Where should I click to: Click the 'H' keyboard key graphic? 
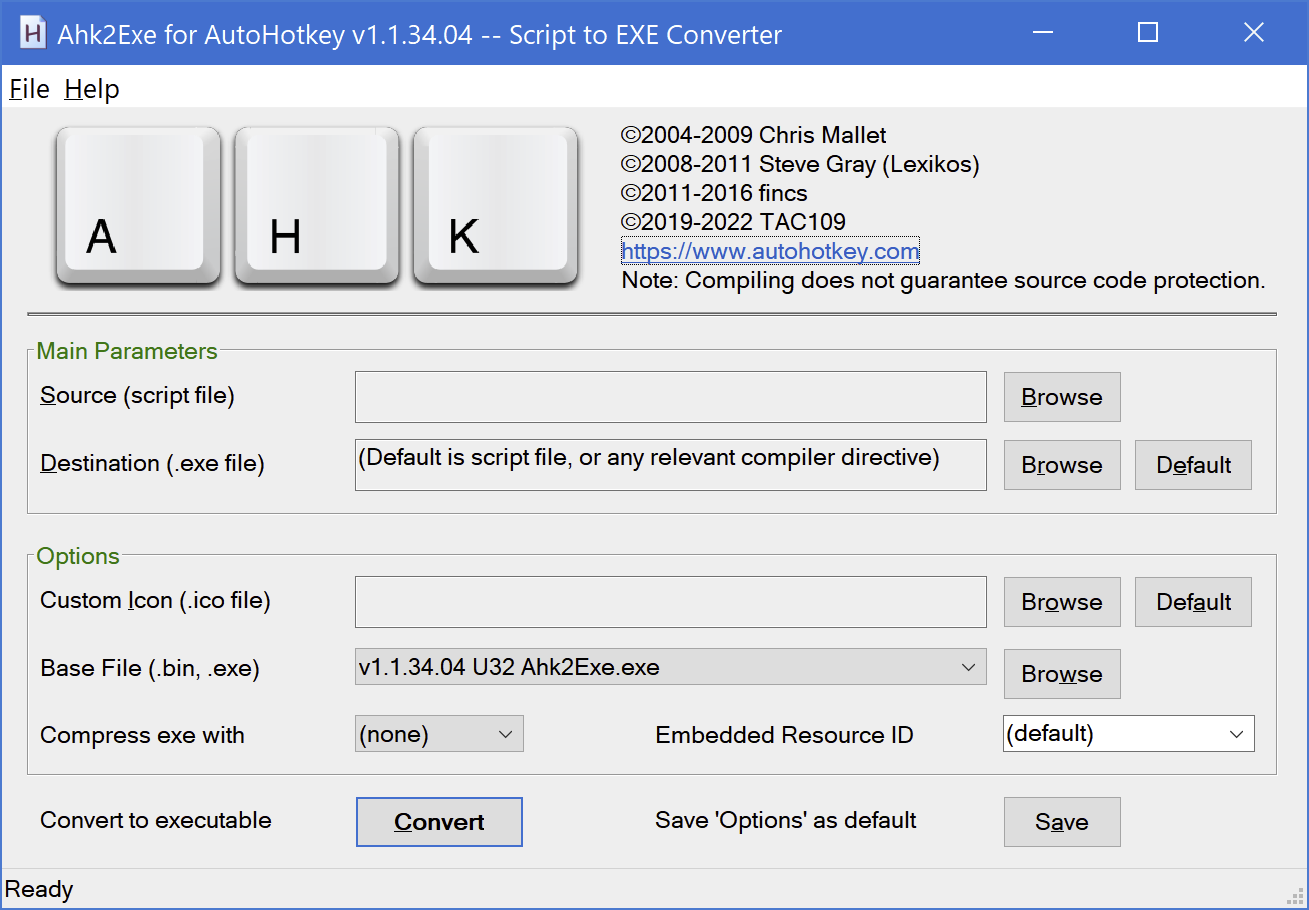[316, 205]
